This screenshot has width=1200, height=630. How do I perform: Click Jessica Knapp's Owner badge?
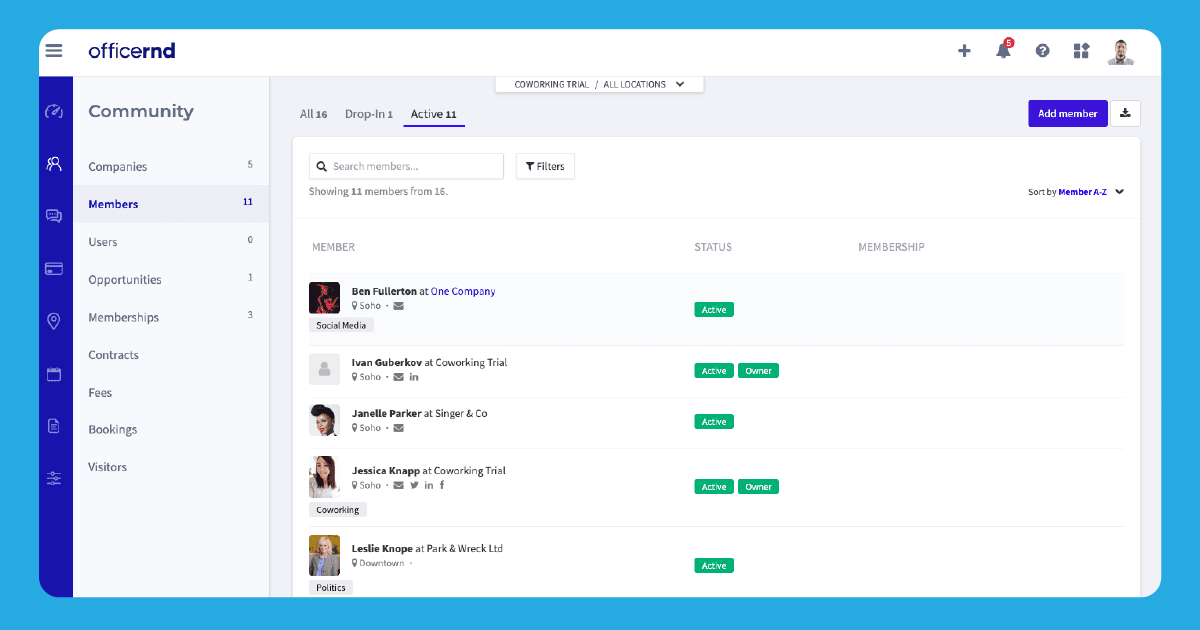(x=758, y=487)
